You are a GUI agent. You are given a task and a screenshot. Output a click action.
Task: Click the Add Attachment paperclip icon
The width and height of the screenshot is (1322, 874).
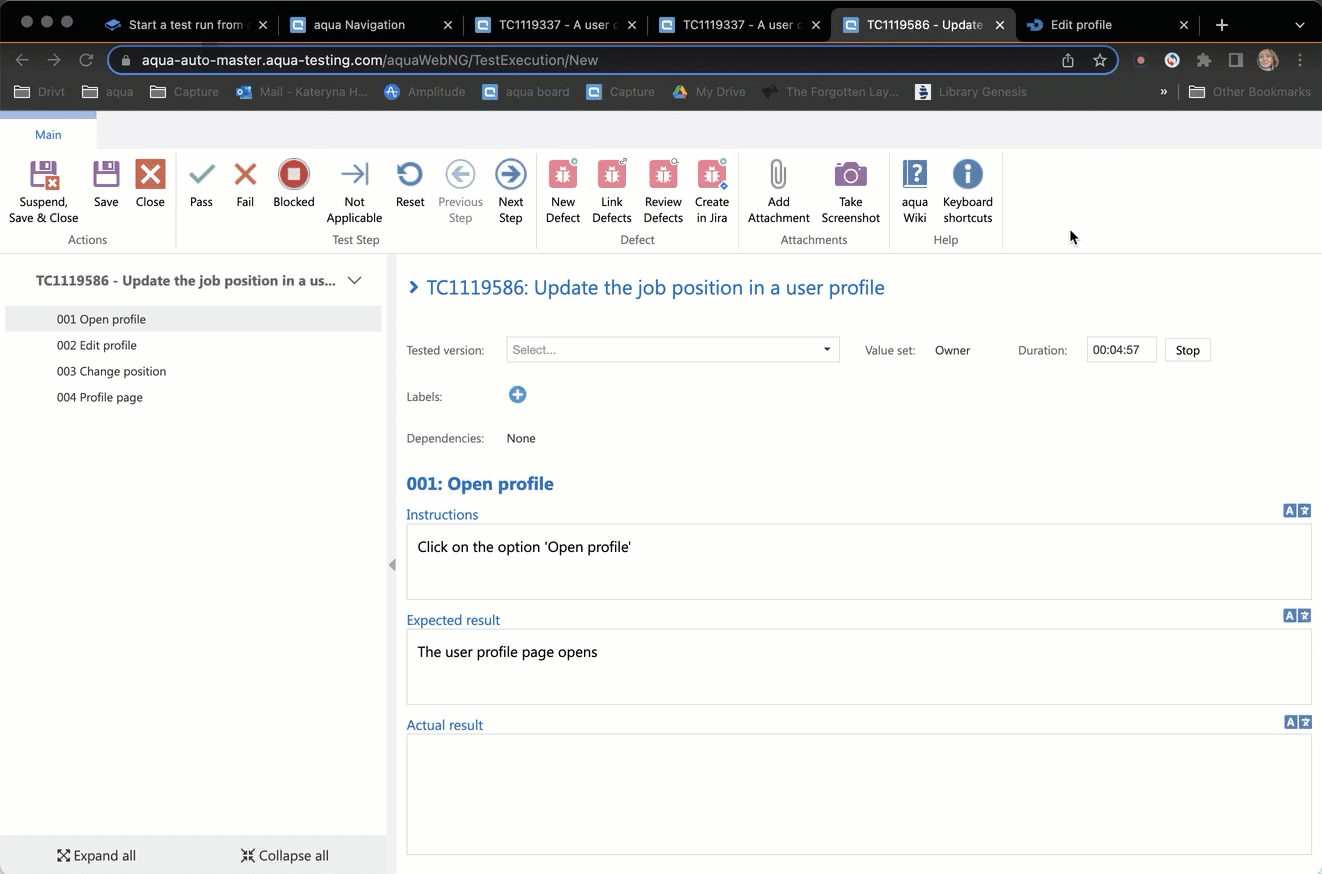point(778,176)
